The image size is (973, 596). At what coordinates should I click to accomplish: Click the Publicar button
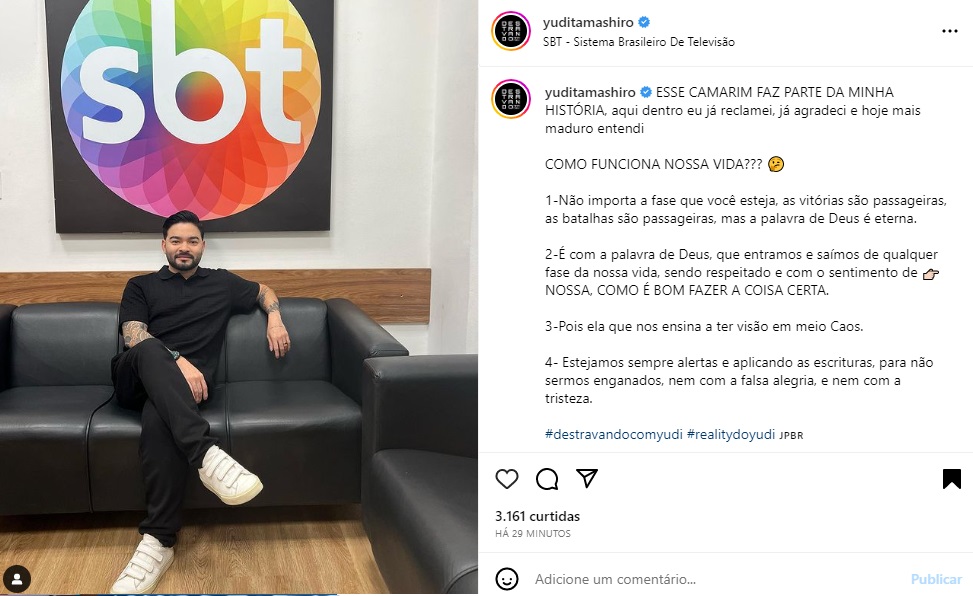(x=936, y=579)
